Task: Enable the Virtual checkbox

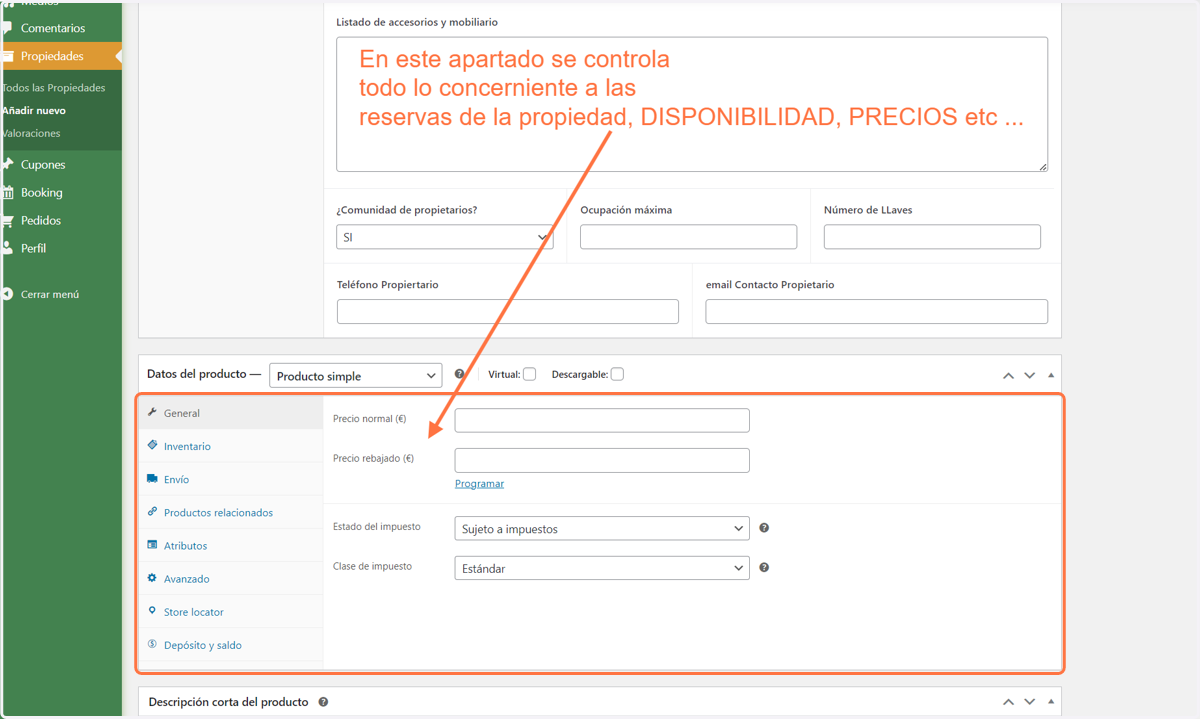Action: point(529,374)
